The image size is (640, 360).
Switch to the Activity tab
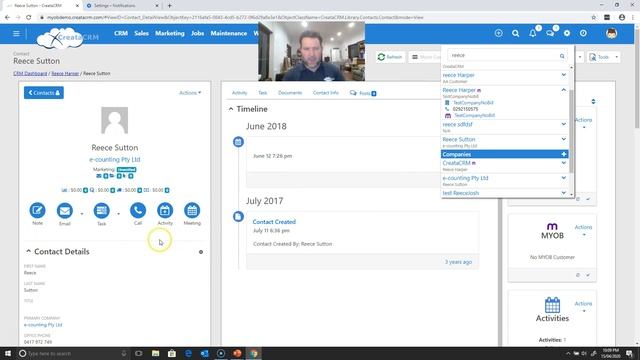point(240,93)
